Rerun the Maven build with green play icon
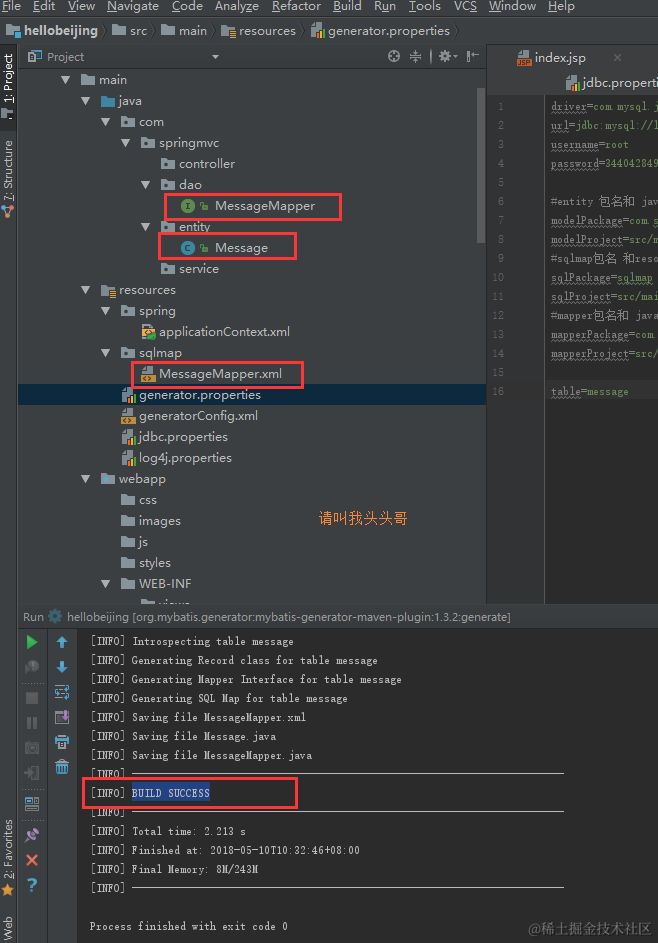 [x=32, y=642]
